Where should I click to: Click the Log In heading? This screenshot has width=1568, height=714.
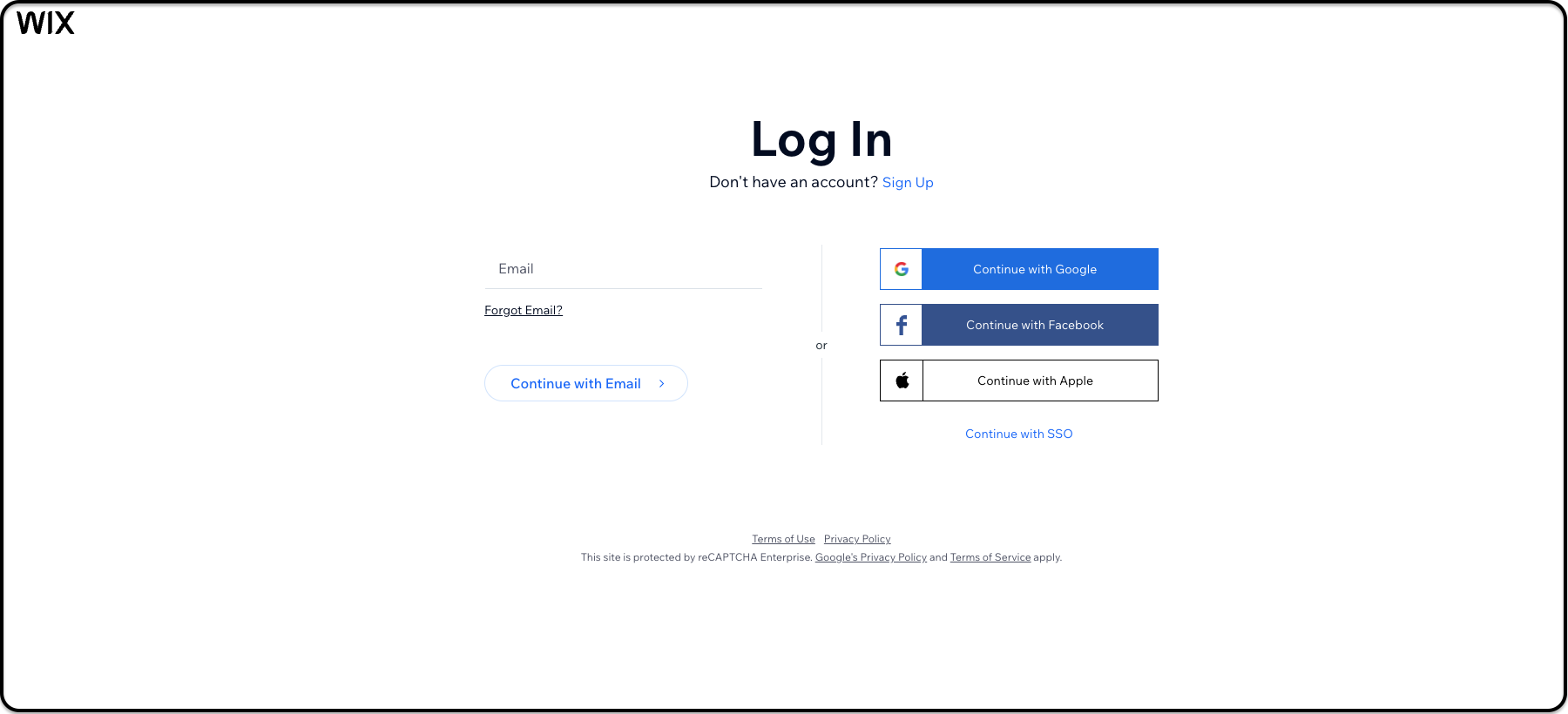[x=821, y=139]
